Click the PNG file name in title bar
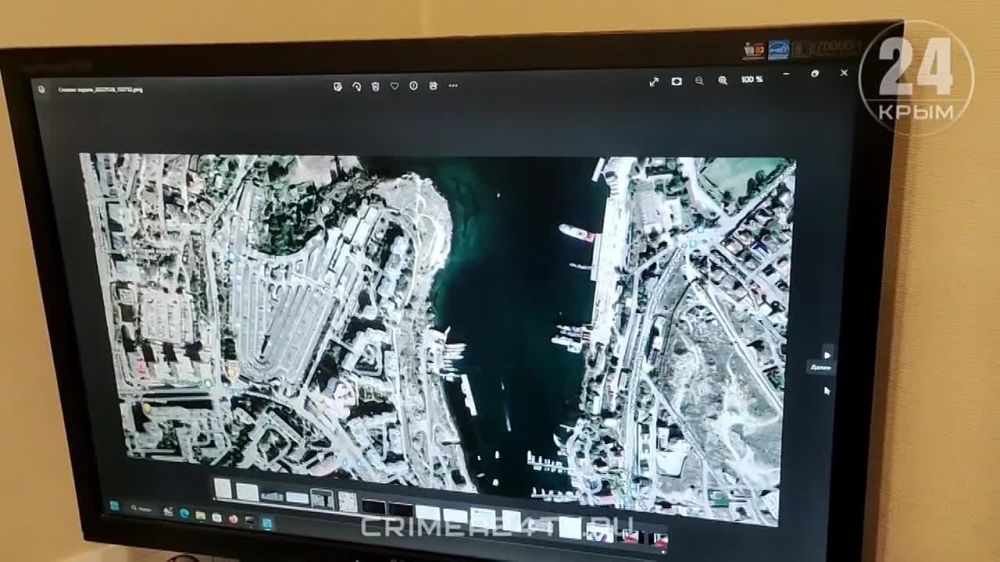1000x562 pixels. pos(100,90)
